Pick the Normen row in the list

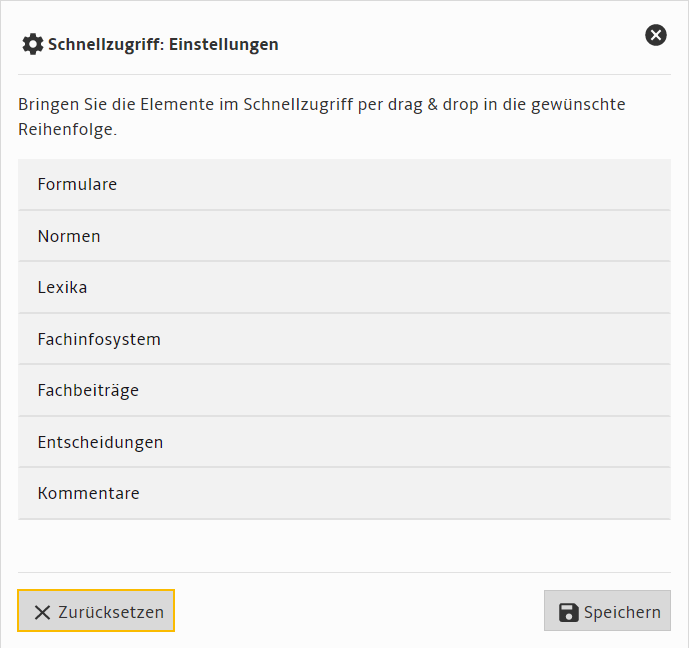(344, 236)
